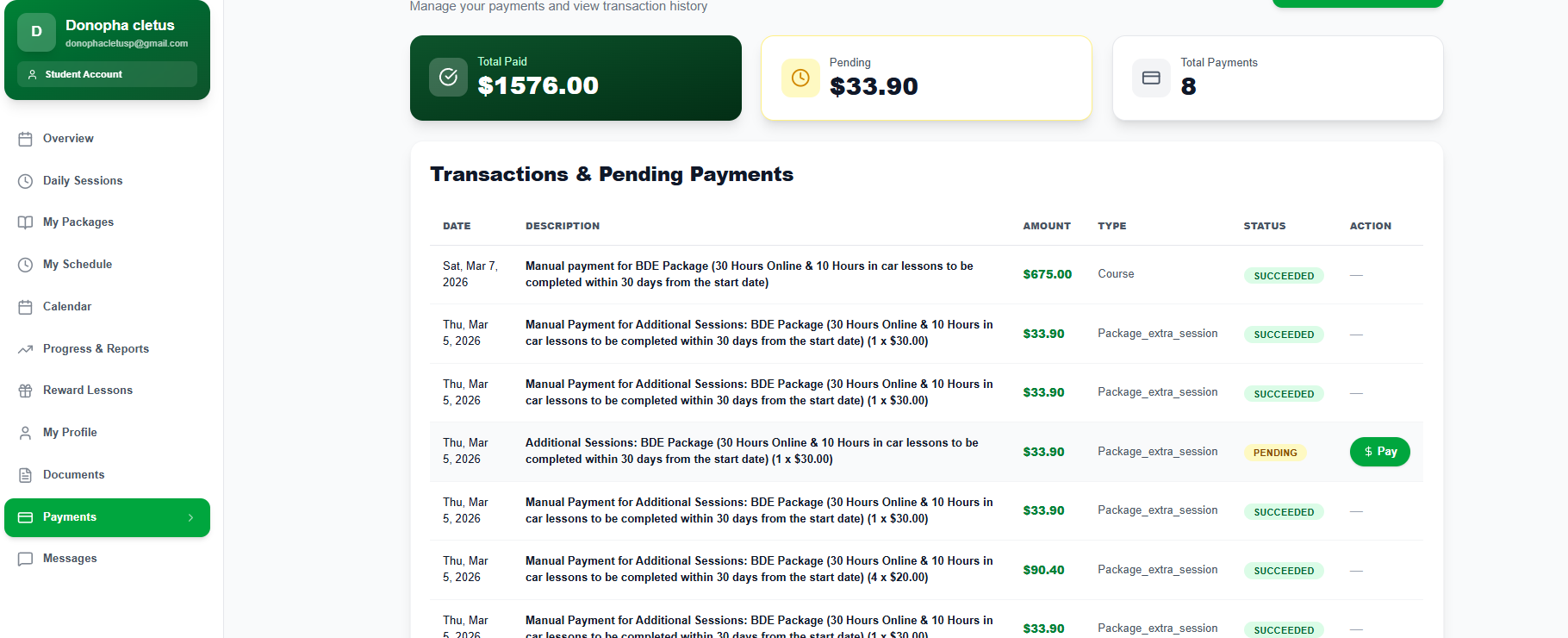Click the Total Payments card icon

[x=1151, y=78]
